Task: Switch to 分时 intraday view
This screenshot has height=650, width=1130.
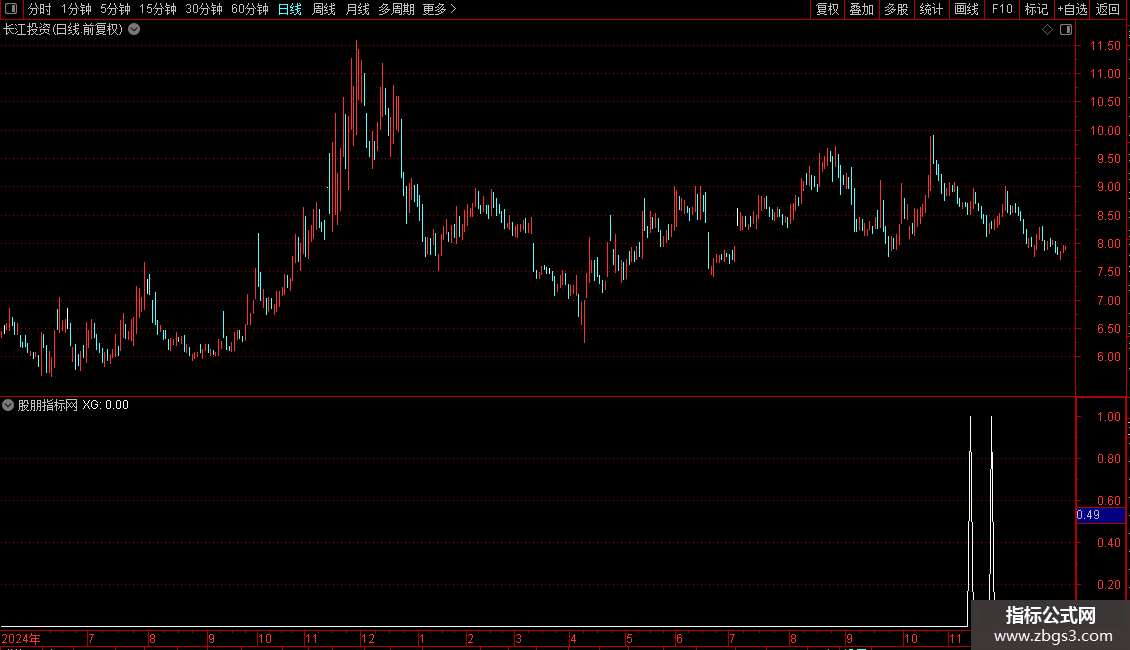Action: (40, 9)
